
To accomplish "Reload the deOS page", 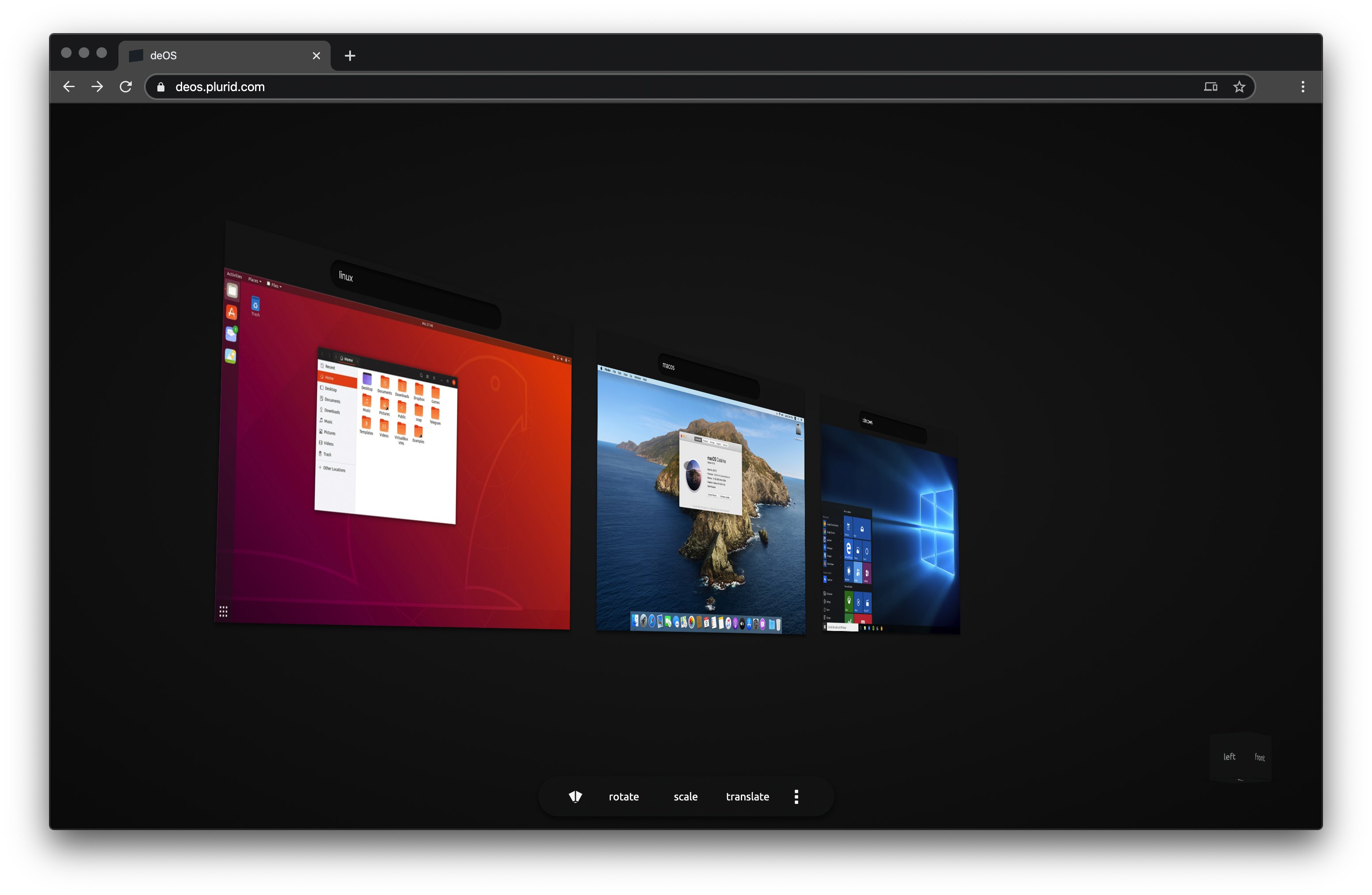I will pyautogui.click(x=126, y=87).
